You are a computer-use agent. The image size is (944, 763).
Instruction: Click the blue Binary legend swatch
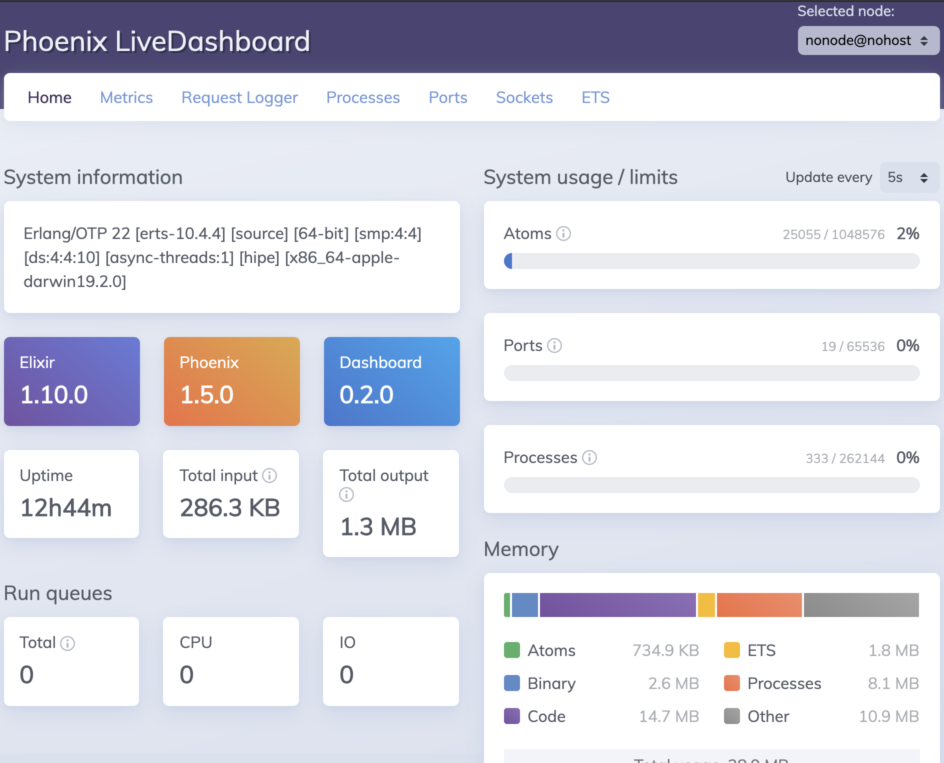[512, 683]
